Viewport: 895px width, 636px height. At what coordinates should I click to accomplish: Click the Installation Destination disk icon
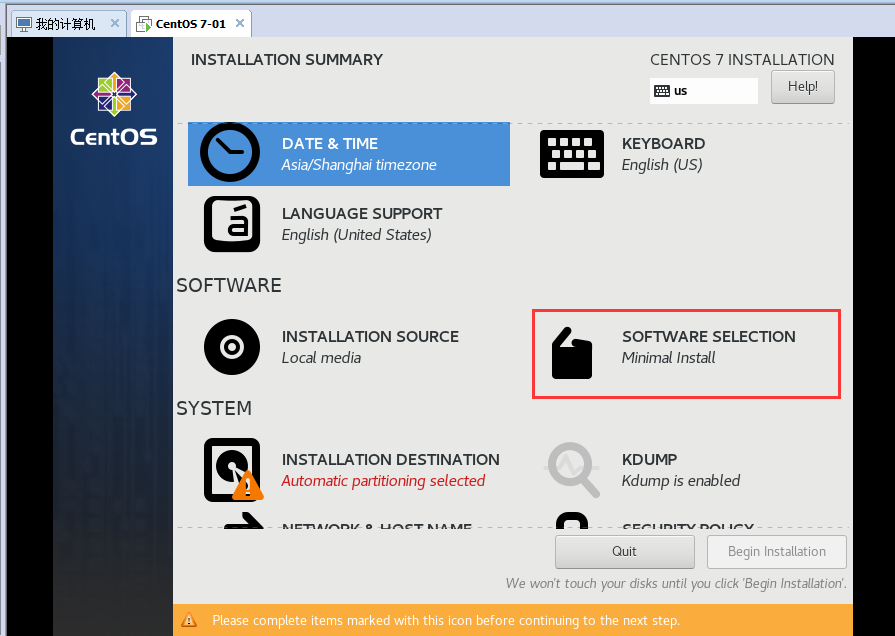click(x=233, y=470)
